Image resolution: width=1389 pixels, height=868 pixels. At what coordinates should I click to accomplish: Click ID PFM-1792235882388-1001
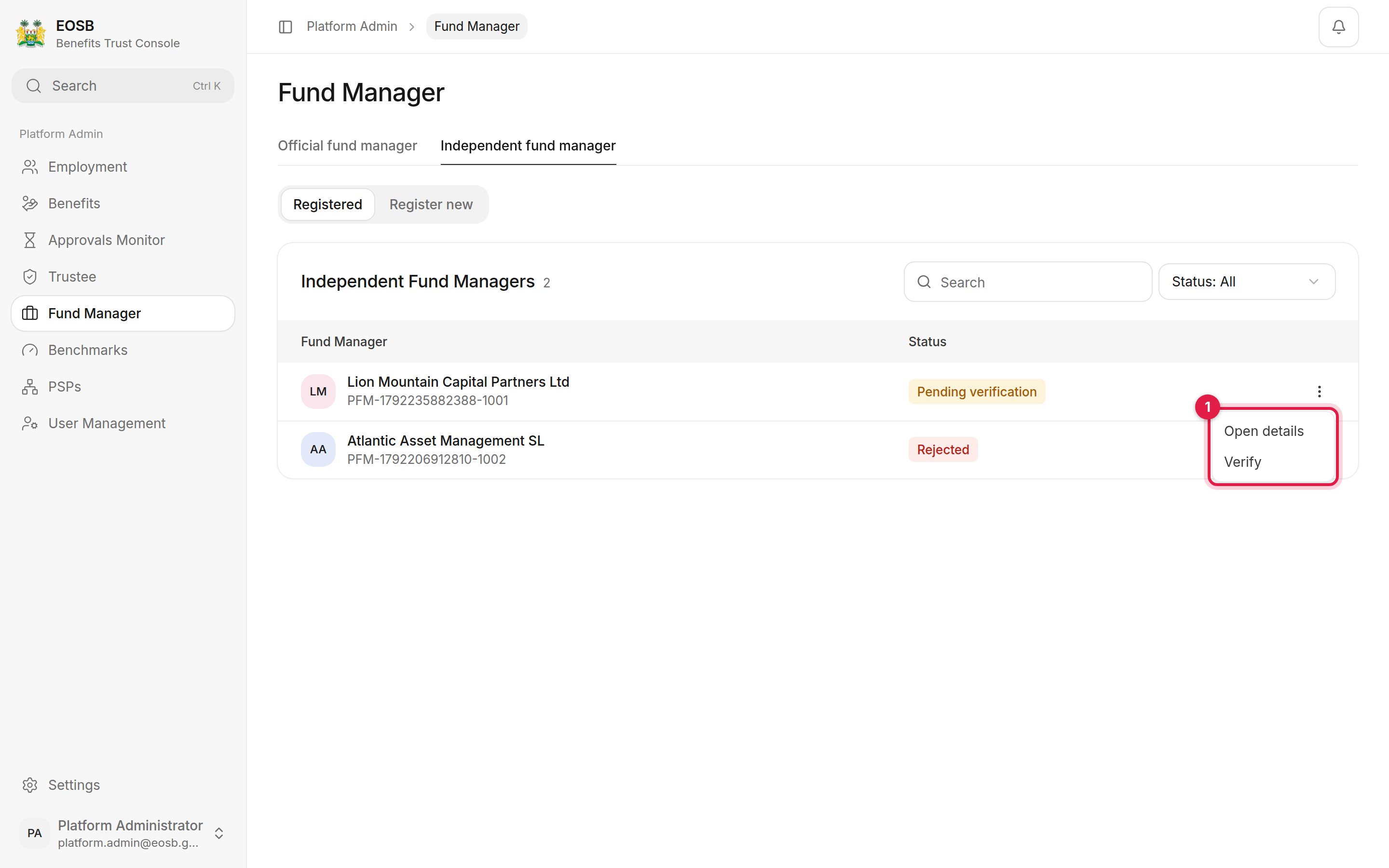click(x=428, y=401)
